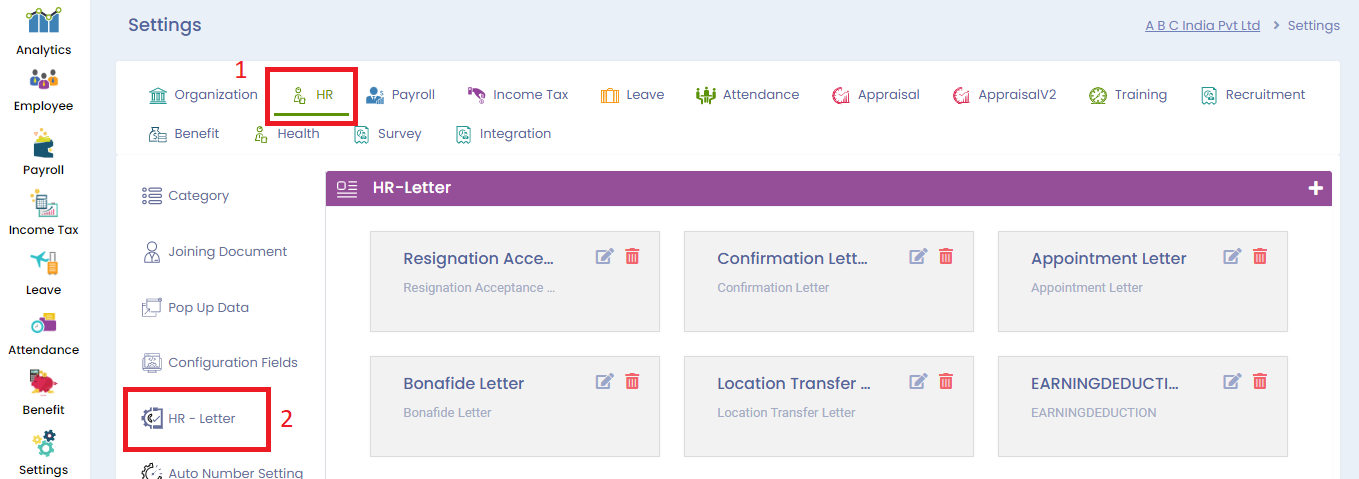This screenshot has height=479, width=1359.
Task: Open the Income Tax settings tab
Action: (517, 95)
